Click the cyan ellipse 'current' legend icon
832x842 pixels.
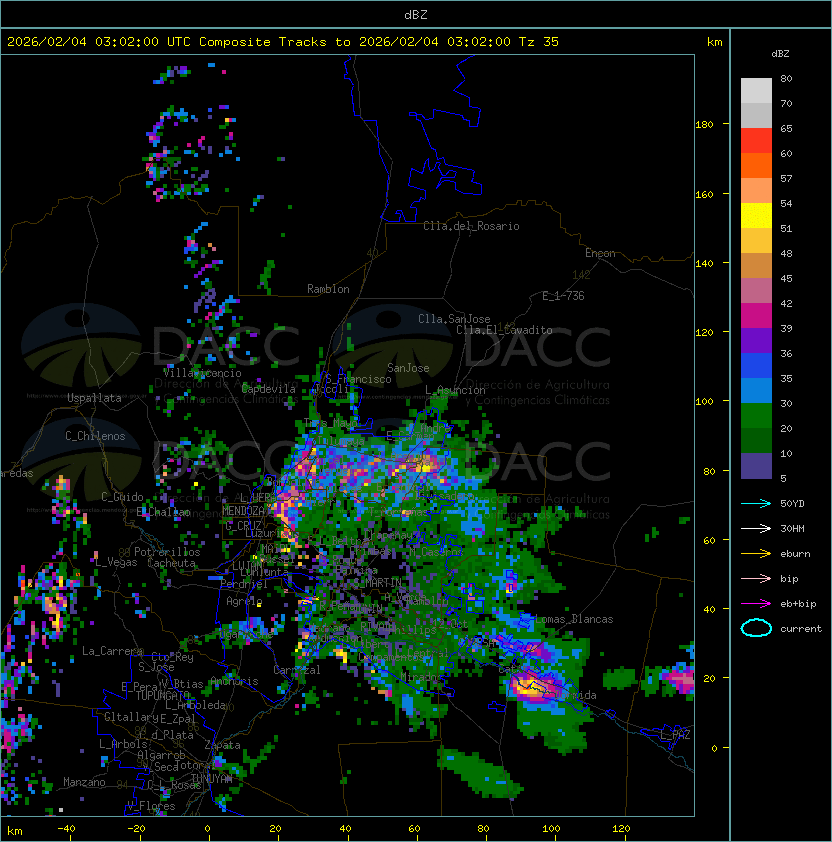coord(756,628)
